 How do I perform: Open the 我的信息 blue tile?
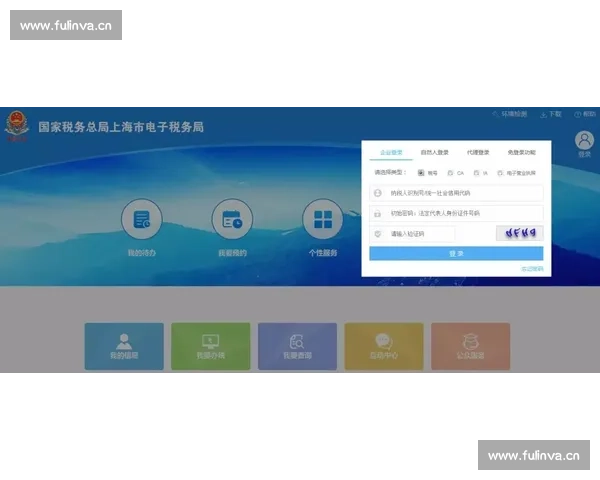click(x=124, y=346)
